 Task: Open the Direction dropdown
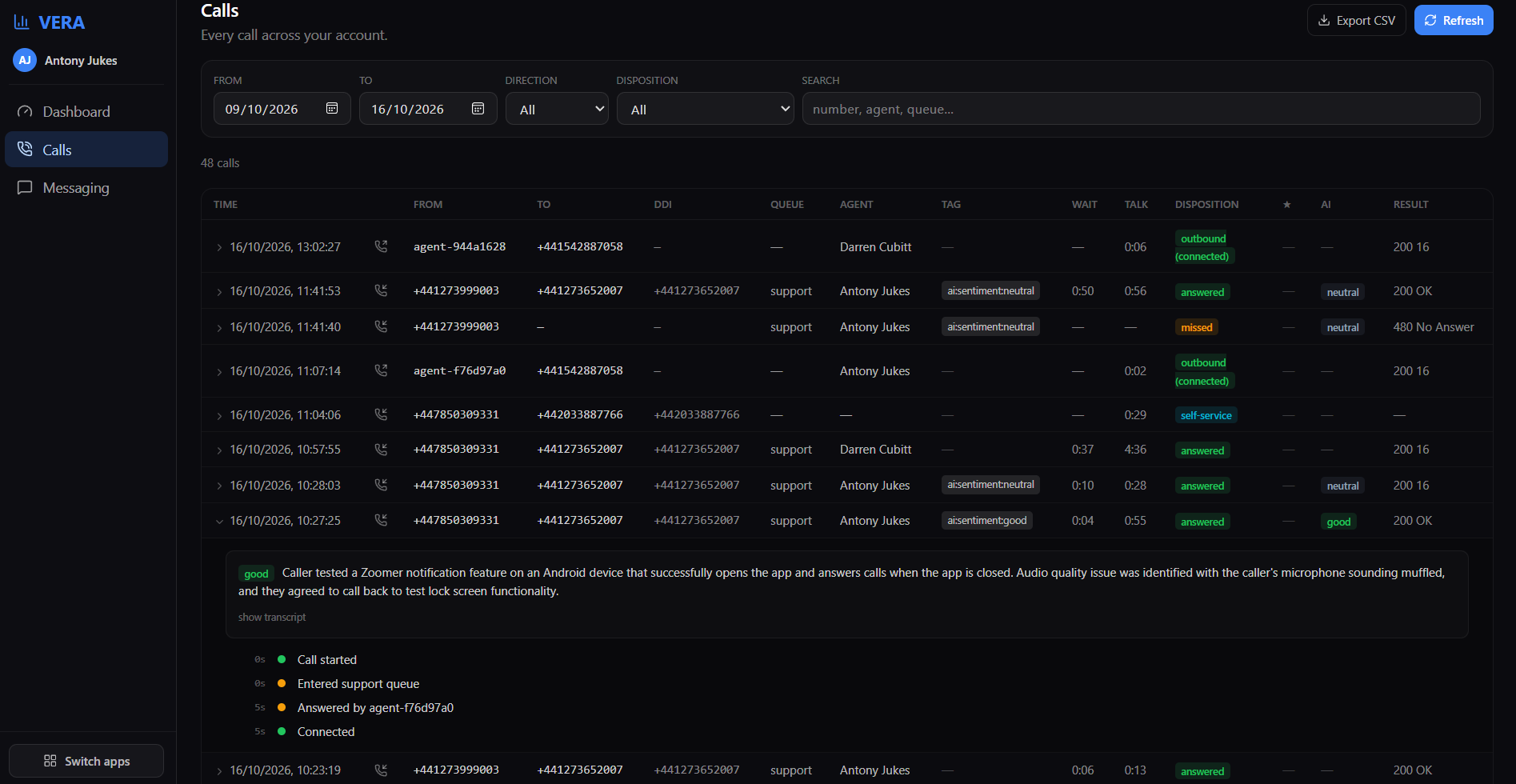click(557, 109)
